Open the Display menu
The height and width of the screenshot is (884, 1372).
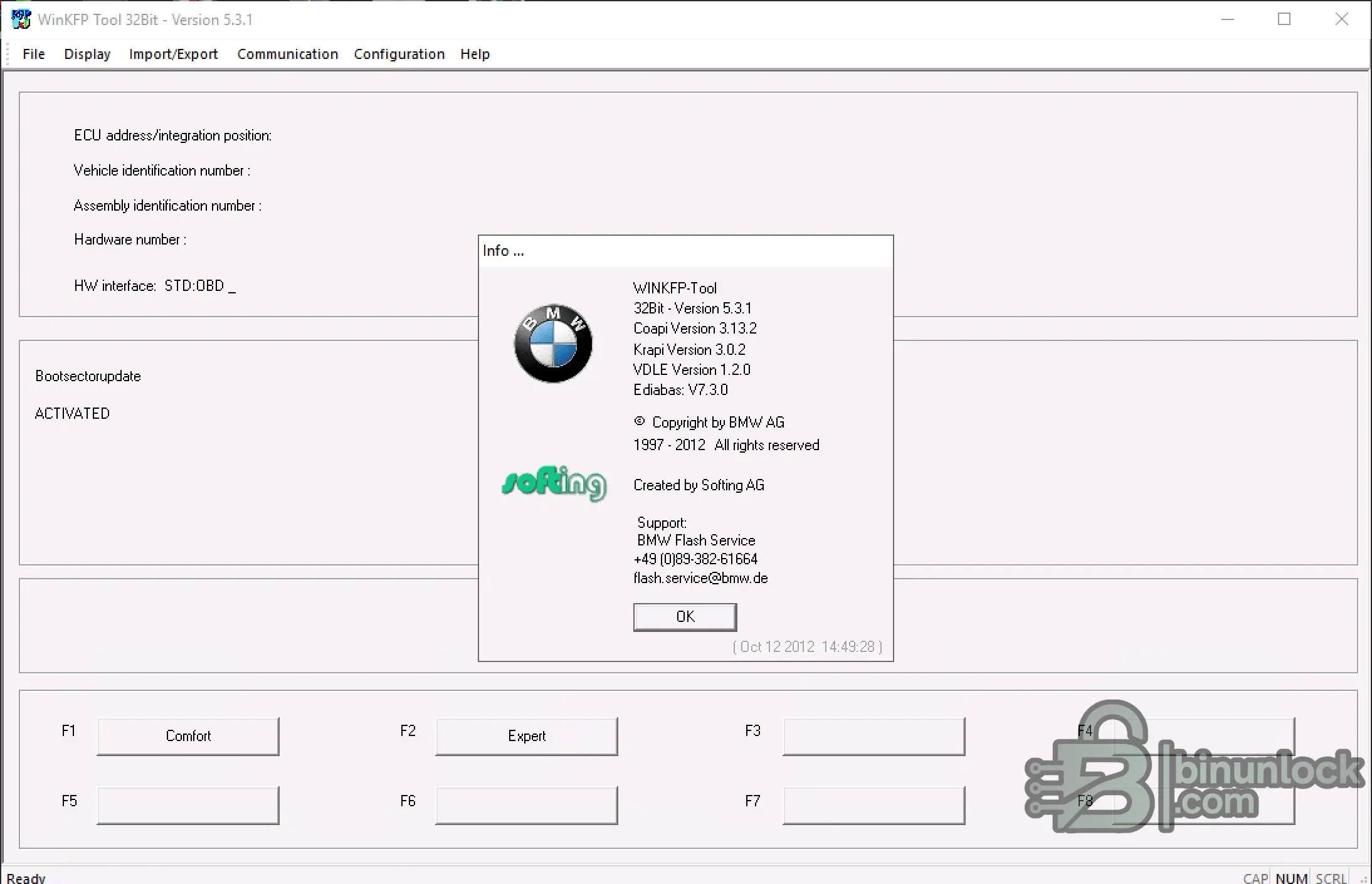click(x=87, y=54)
